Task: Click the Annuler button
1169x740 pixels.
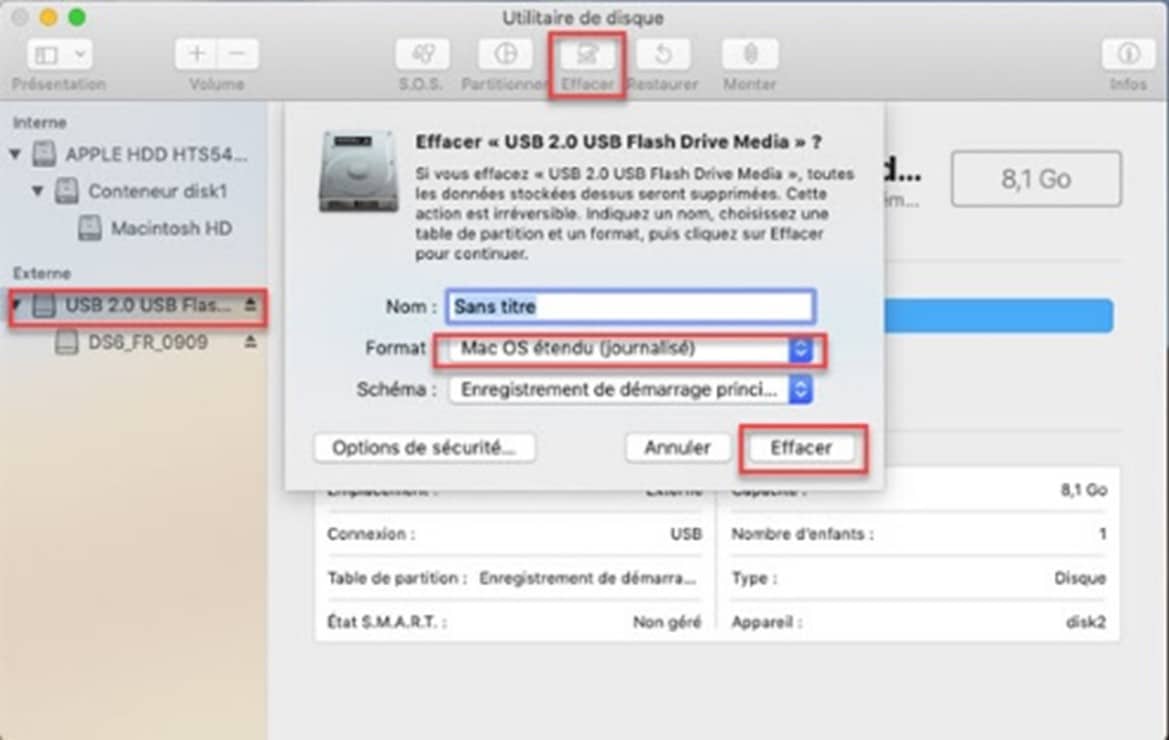Action: 678,448
